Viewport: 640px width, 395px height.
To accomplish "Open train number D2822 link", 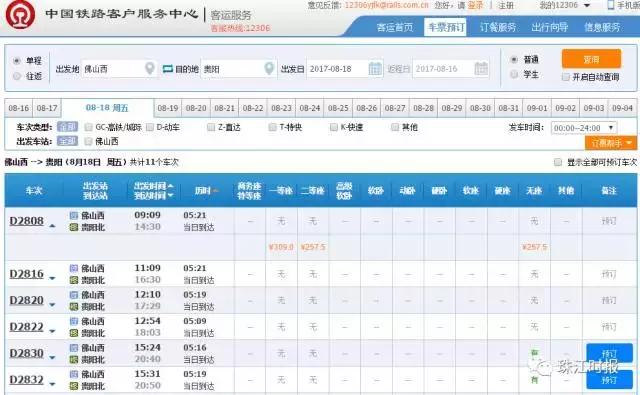I will pos(27,327).
